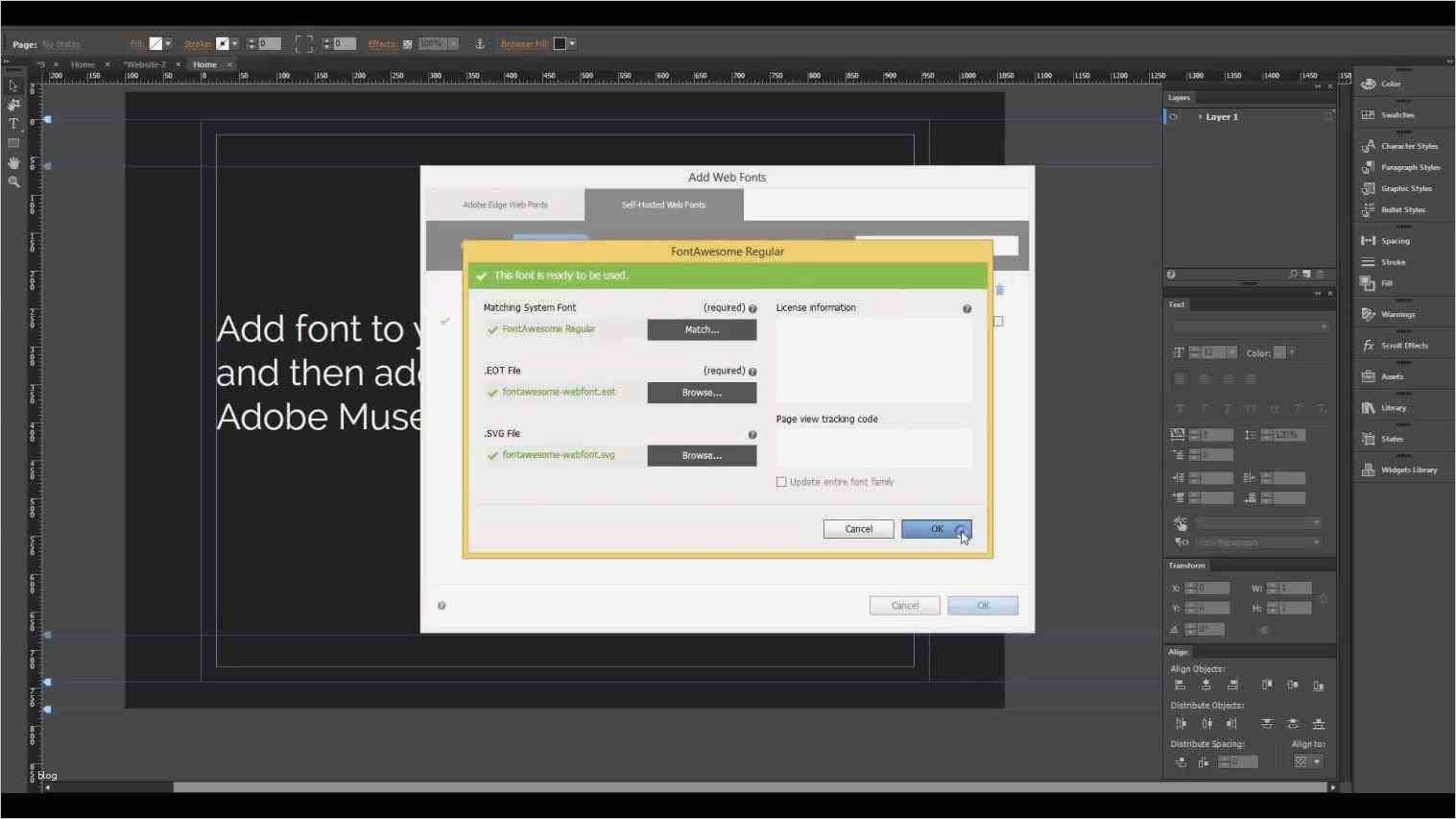Screen dimensions: 1456x819
Task: Open the Widgets Library panel
Action: (x=1401, y=470)
